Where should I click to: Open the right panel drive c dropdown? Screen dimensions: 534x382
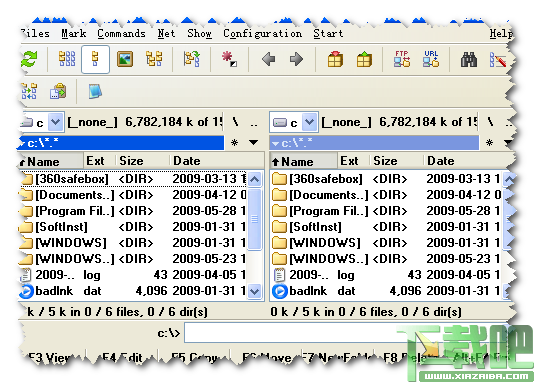point(309,122)
